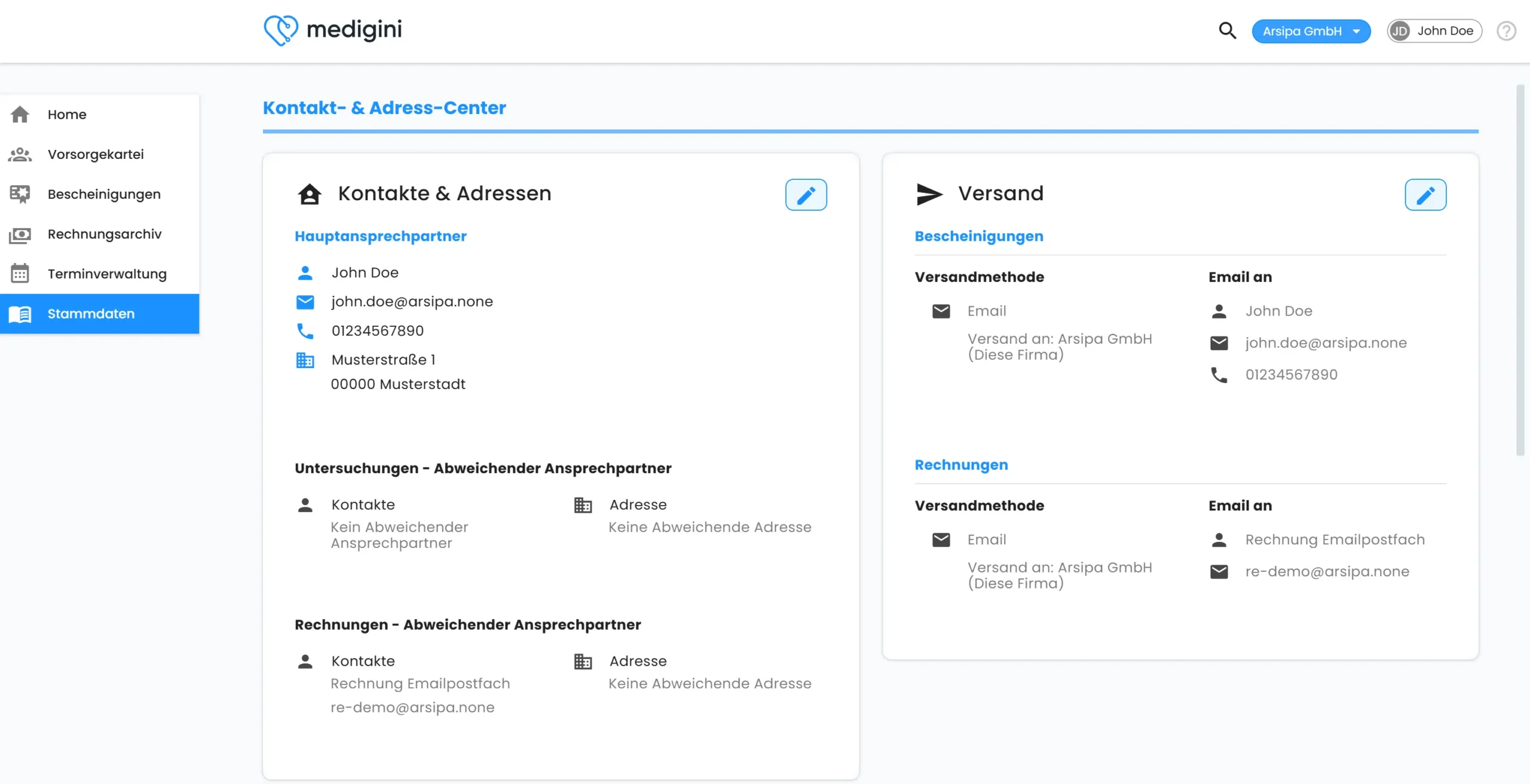
Task: Click the Vorsorgekartei people icon
Action: pyautogui.click(x=20, y=154)
